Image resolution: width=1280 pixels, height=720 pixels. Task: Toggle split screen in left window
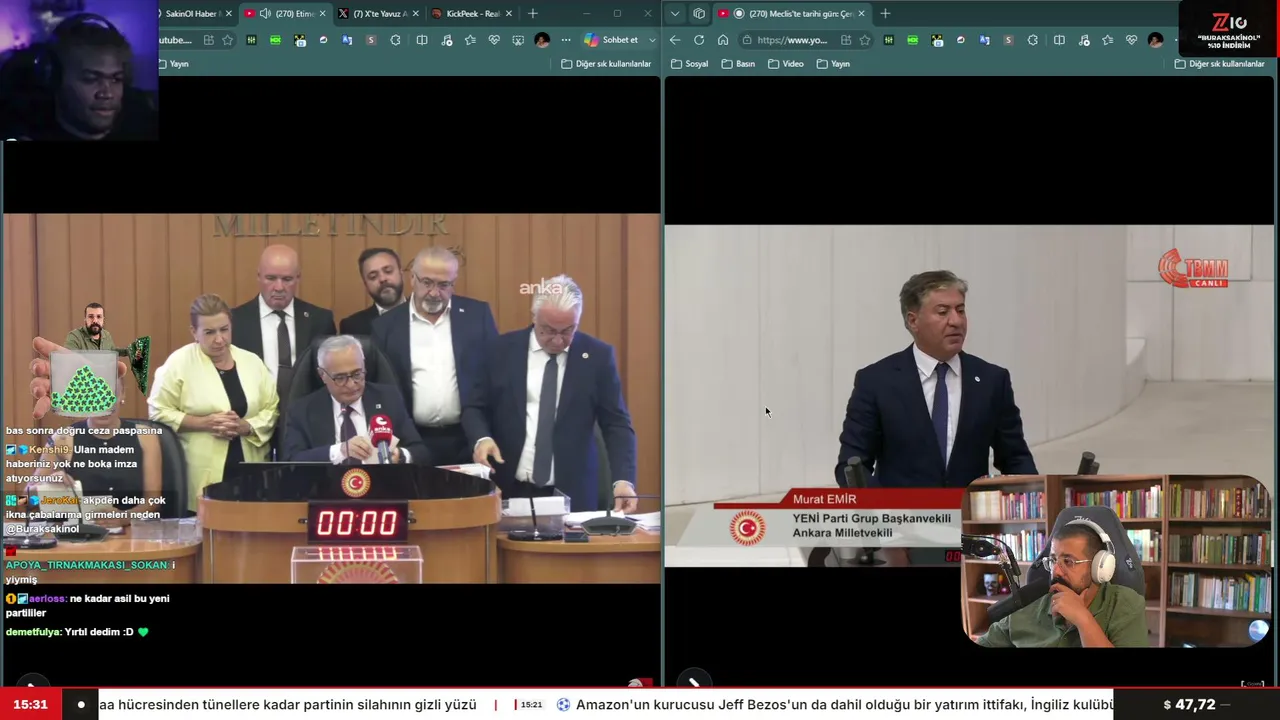(422, 40)
